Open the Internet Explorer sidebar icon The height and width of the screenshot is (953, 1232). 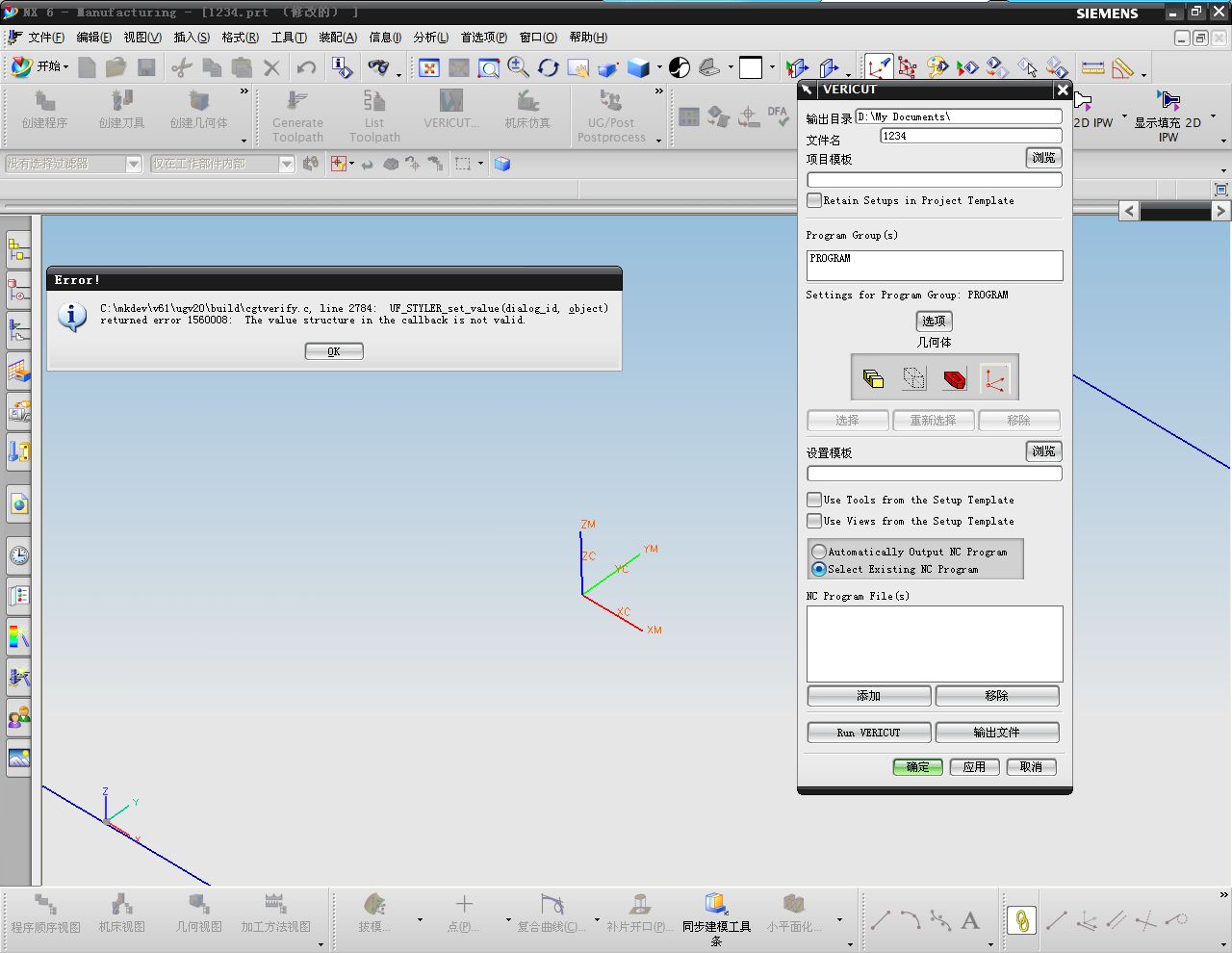coord(18,502)
